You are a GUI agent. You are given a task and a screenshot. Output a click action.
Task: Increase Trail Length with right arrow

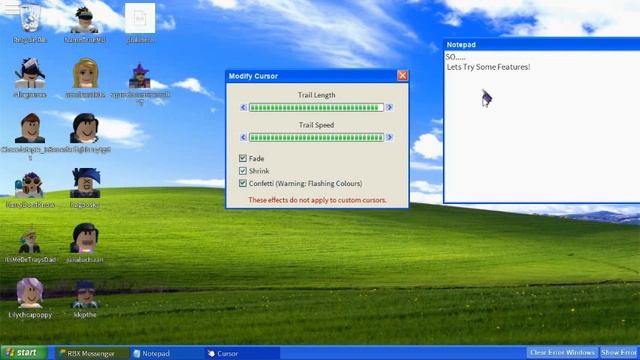[x=389, y=107]
